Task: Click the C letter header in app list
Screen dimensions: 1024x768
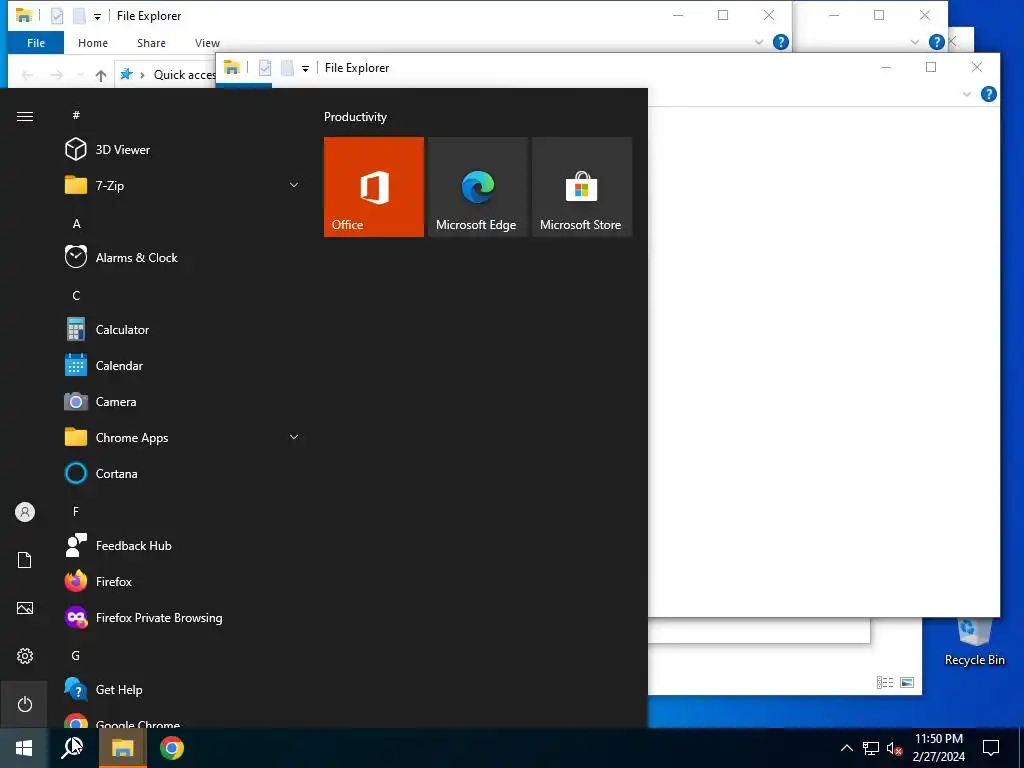Action: click(76, 295)
